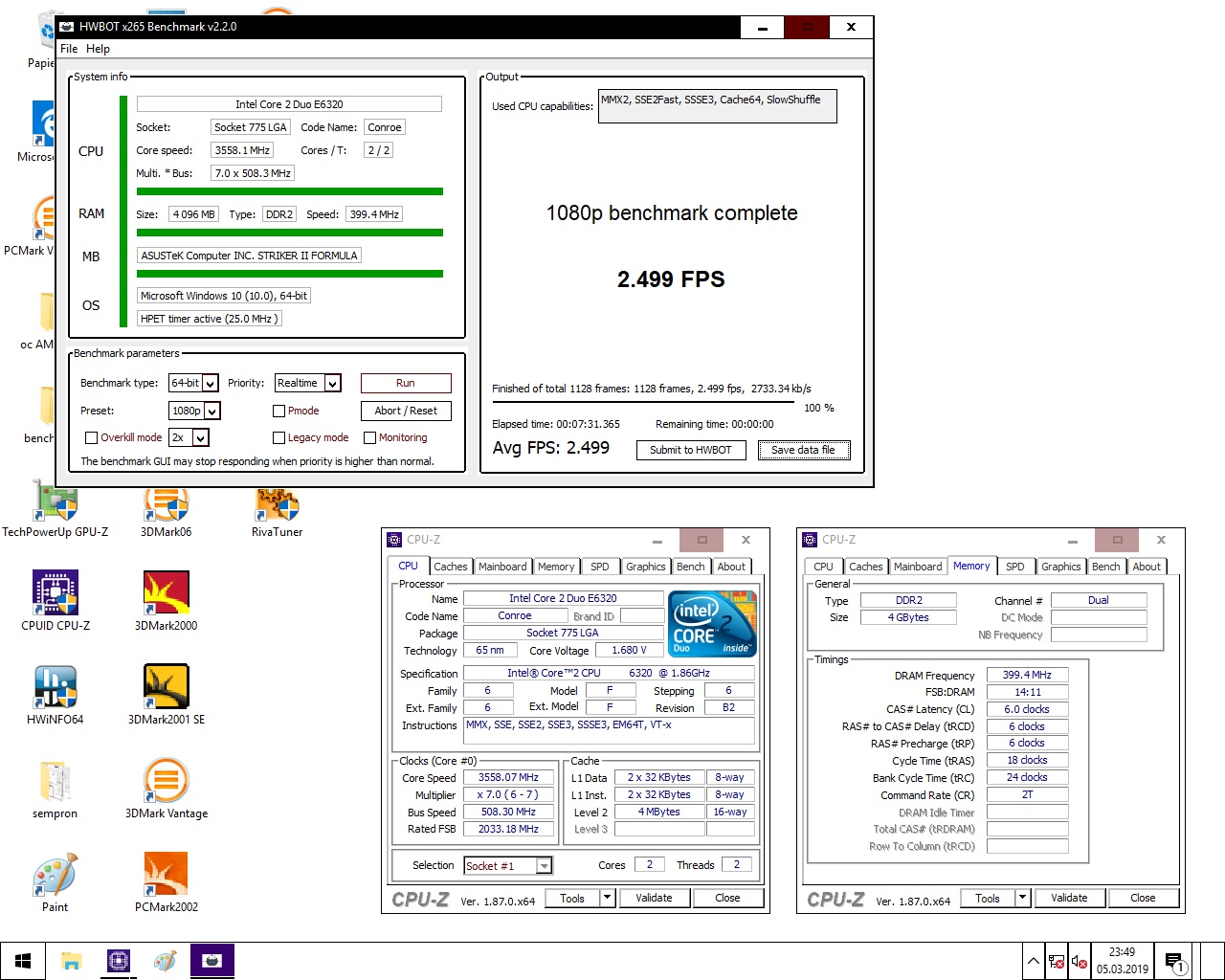Open File Explorer from the taskbar
The image size is (1225, 980).
point(72,961)
